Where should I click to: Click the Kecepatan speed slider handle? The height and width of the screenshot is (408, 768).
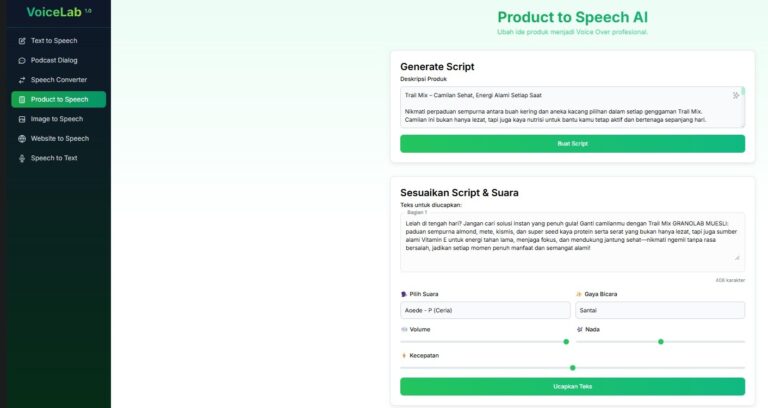(x=572, y=368)
